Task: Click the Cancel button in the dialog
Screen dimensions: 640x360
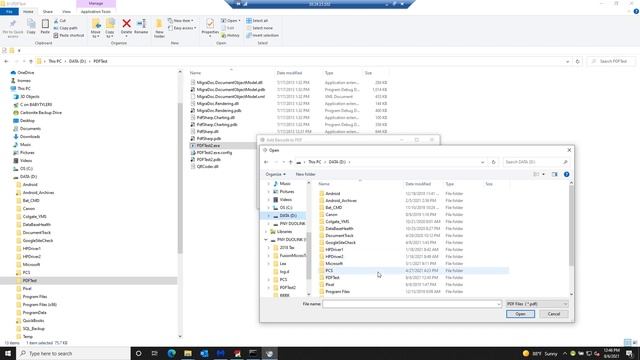Action: tap(553, 314)
